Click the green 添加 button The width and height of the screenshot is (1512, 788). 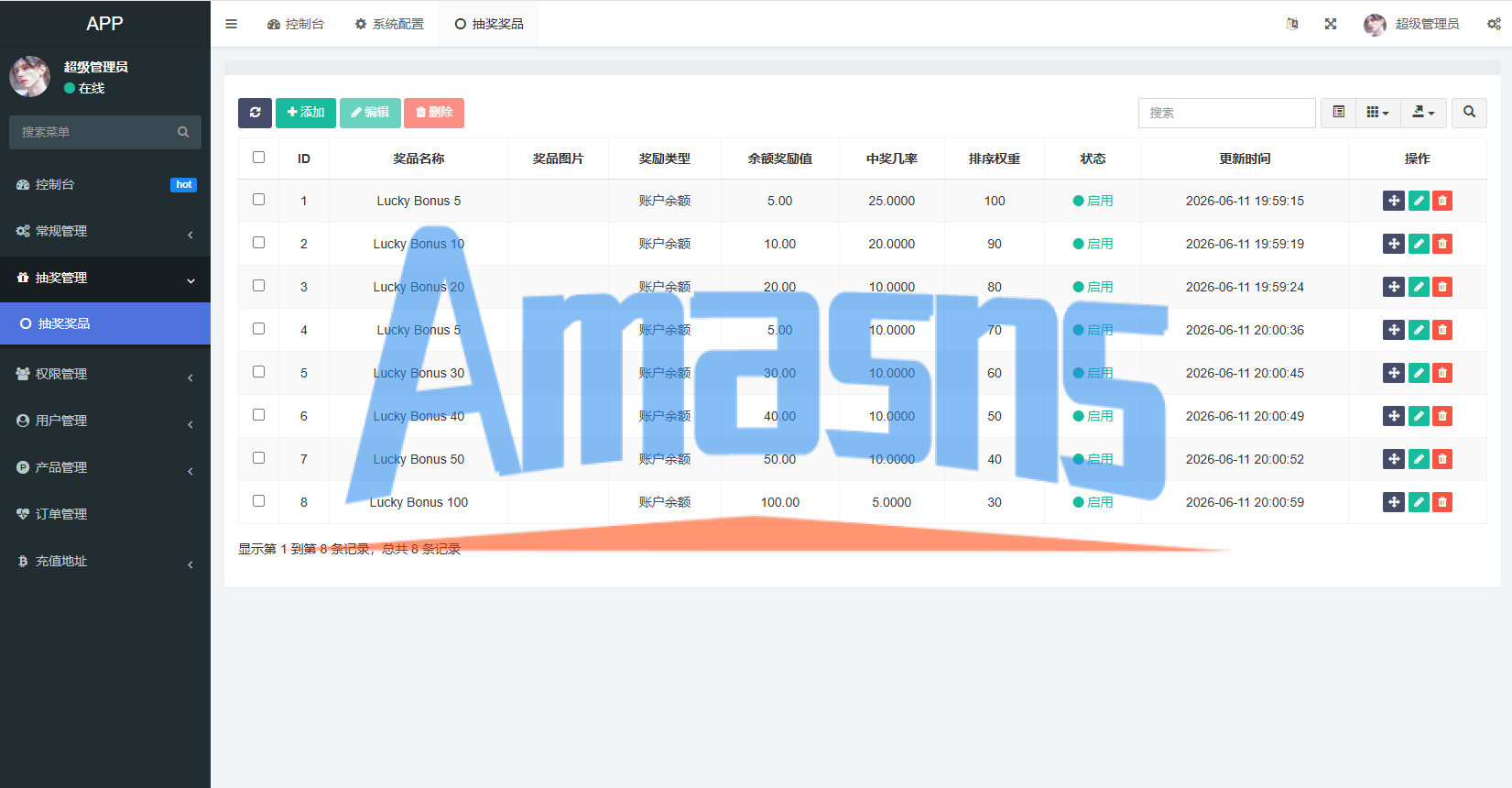point(306,113)
